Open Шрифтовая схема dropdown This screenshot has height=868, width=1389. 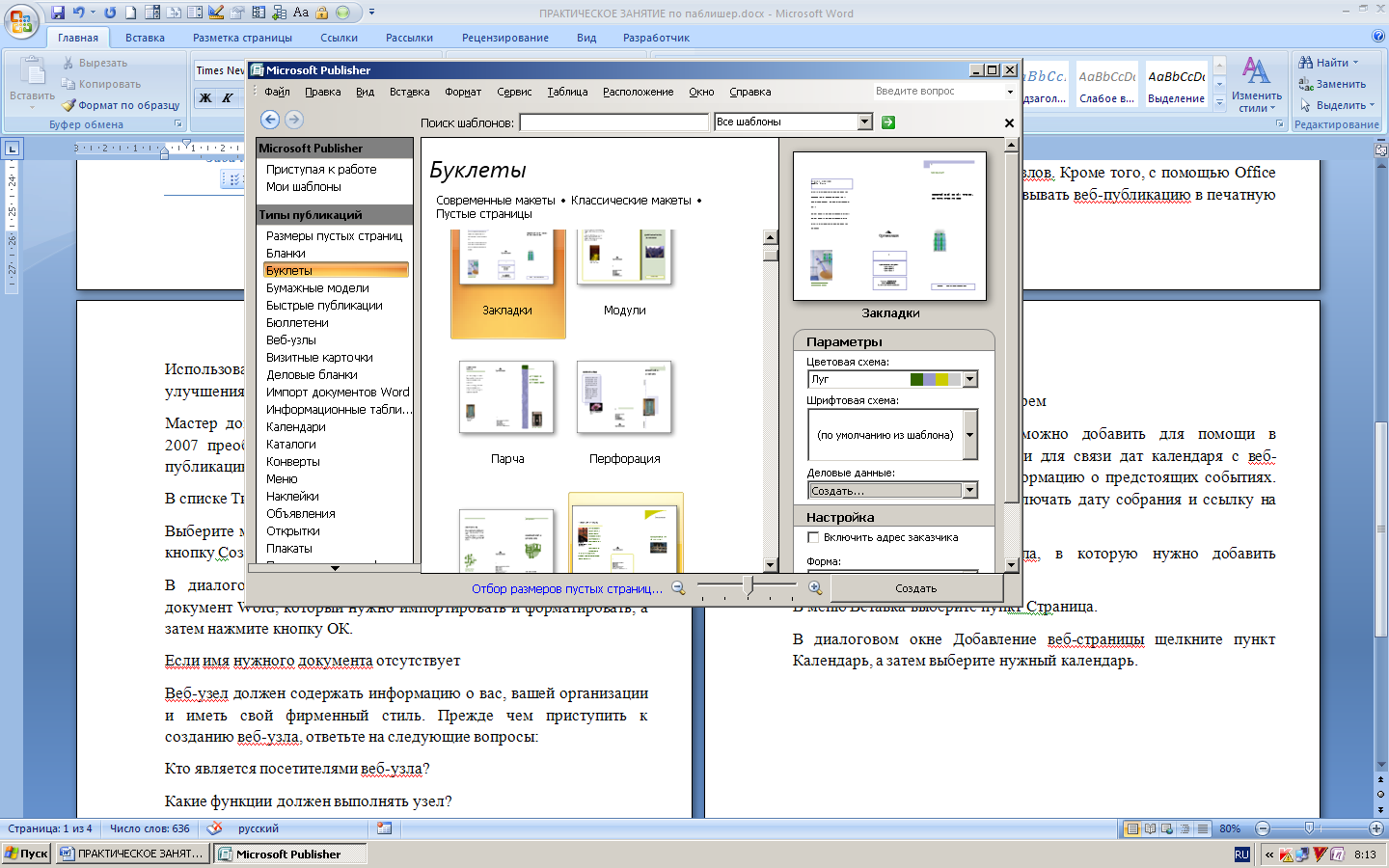click(970, 435)
